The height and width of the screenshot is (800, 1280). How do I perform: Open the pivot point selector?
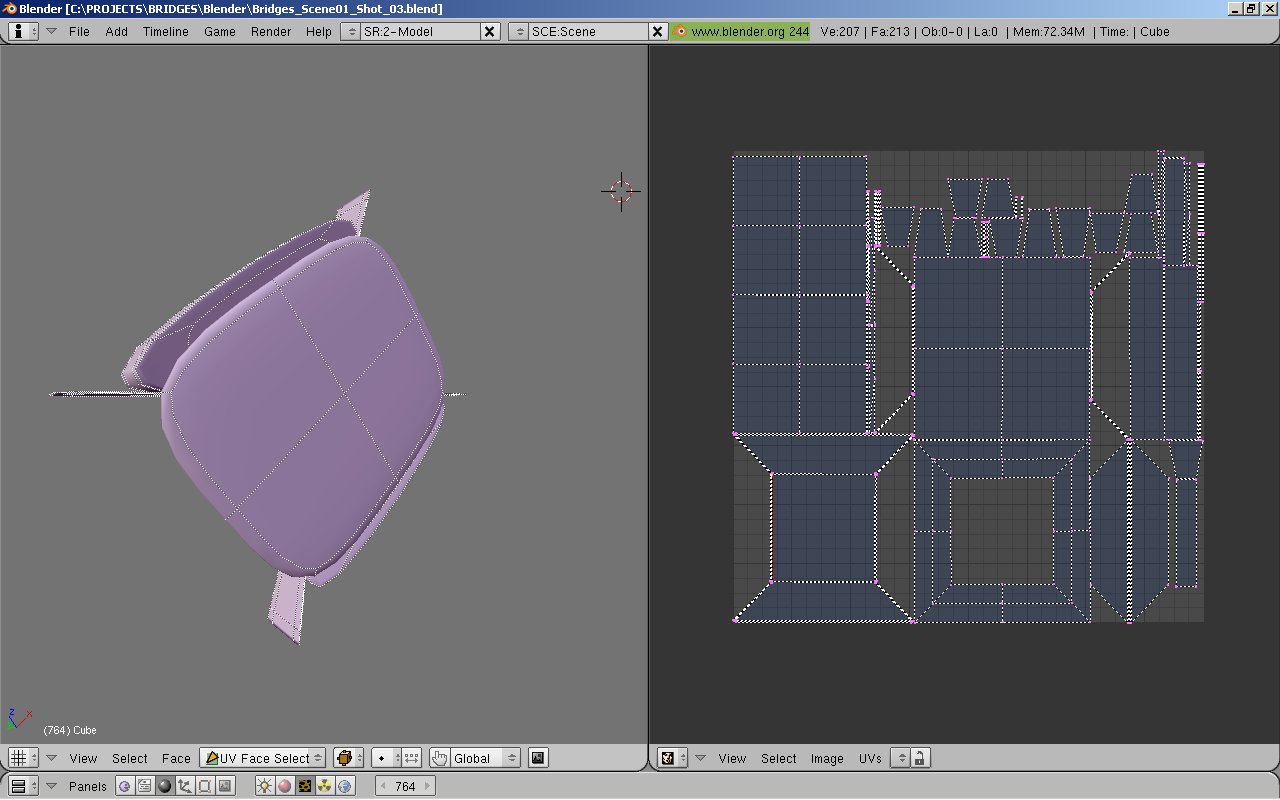[386, 758]
